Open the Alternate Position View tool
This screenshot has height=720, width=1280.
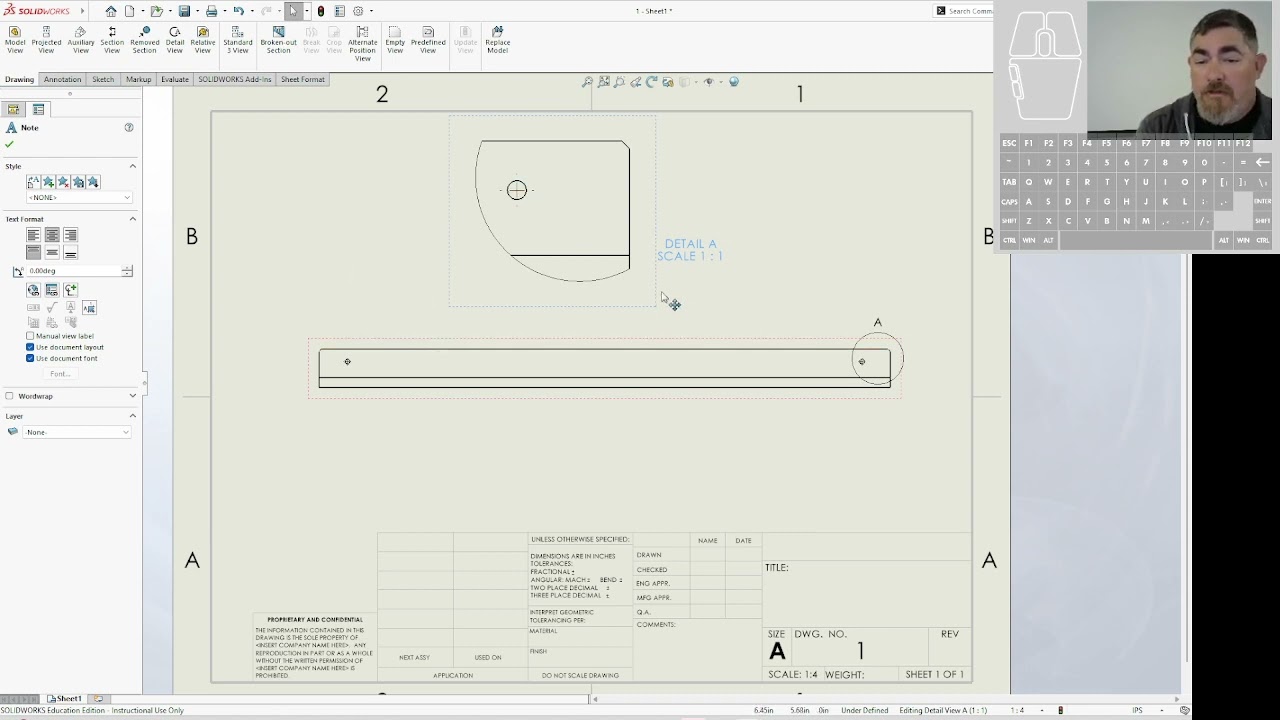click(x=362, y=44)
